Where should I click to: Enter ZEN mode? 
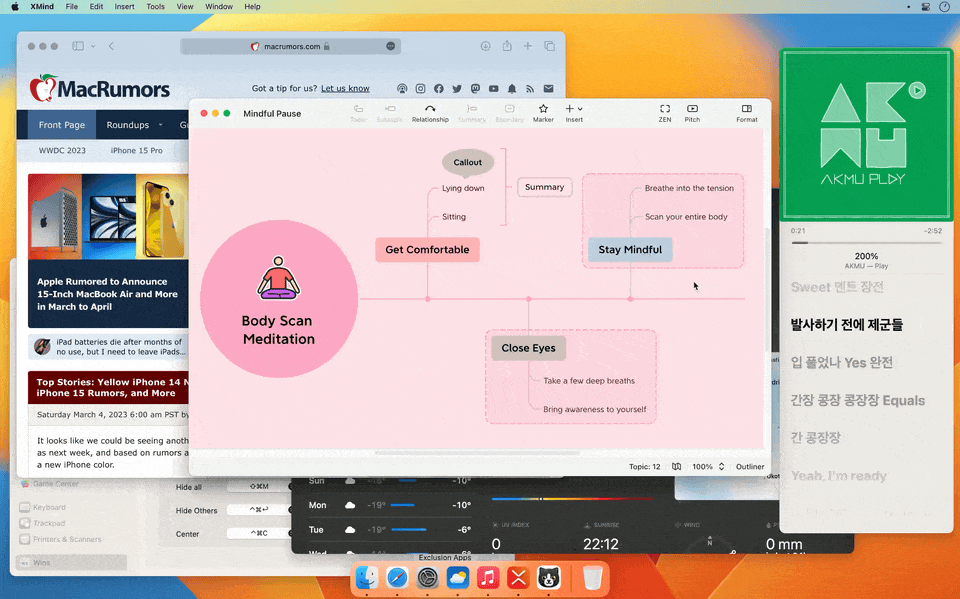point(664,112)
